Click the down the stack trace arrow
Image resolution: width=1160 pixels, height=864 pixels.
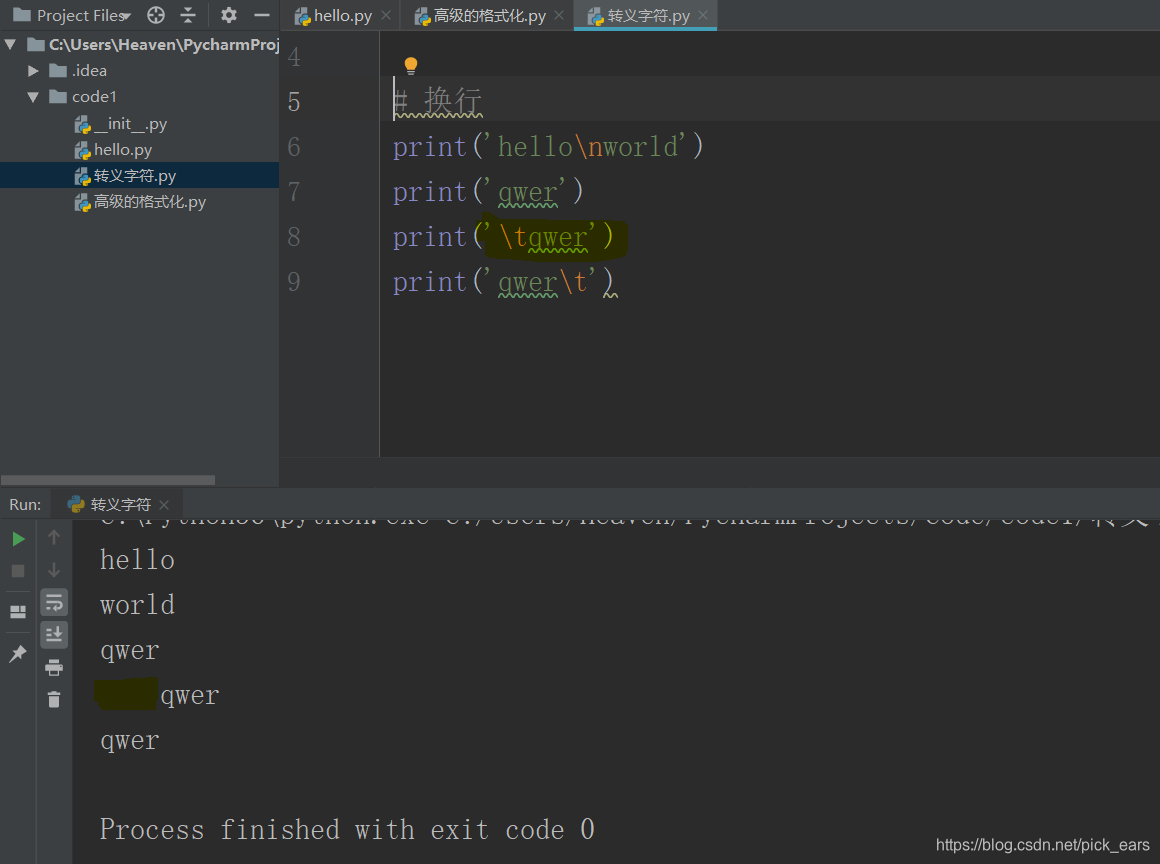pyautogui.click(x=54, y=570)
